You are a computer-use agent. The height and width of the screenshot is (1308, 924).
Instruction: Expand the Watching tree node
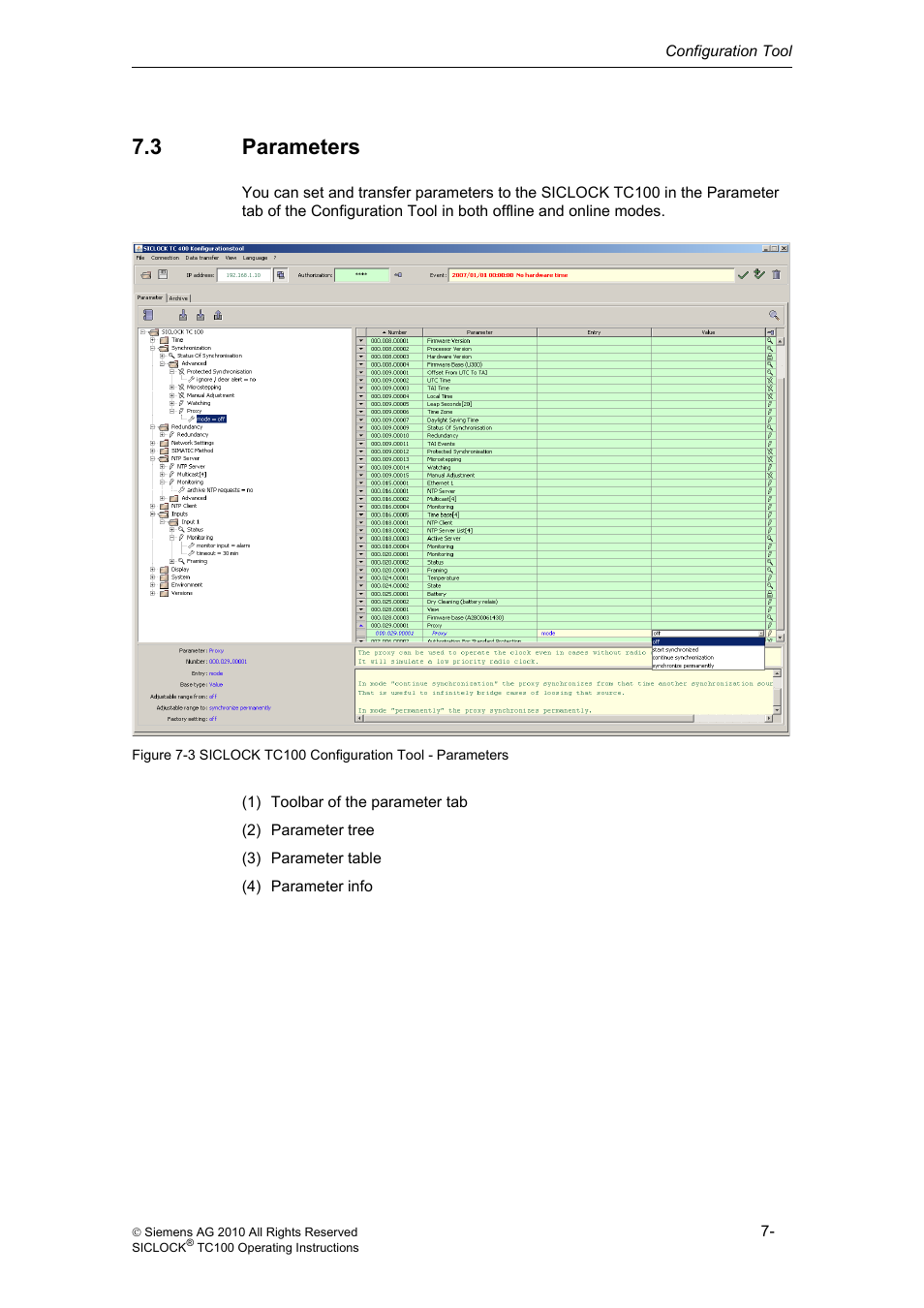point(171,403)
